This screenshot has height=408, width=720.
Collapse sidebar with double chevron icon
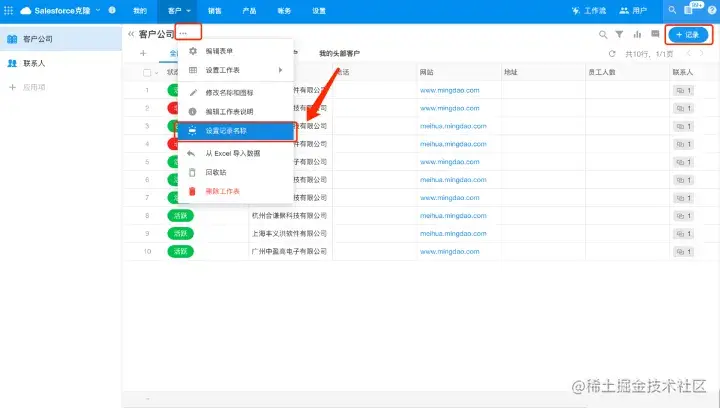click(131, 34)
